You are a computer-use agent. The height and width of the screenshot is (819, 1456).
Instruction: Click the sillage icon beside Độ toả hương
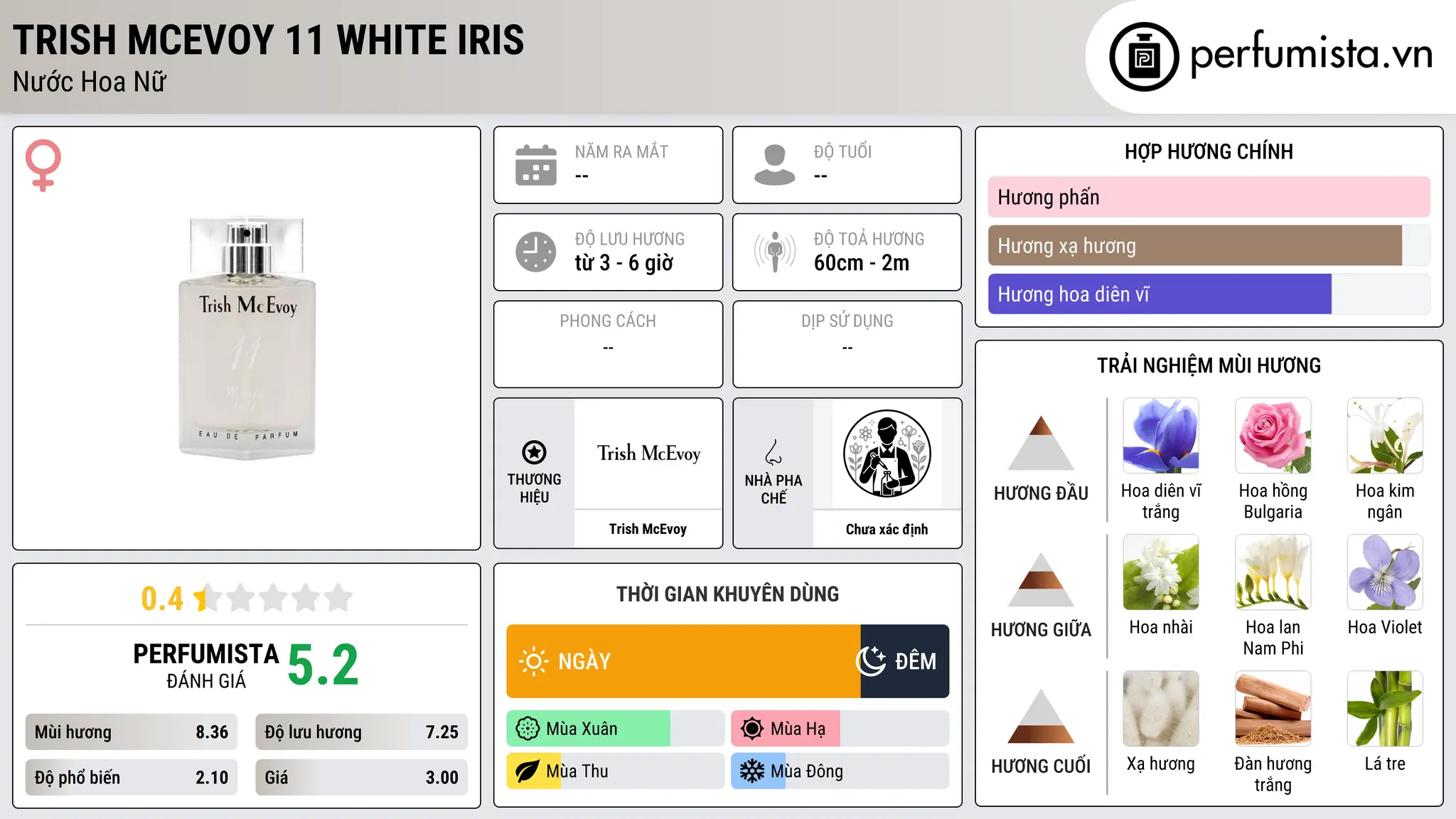coord(775,252)
